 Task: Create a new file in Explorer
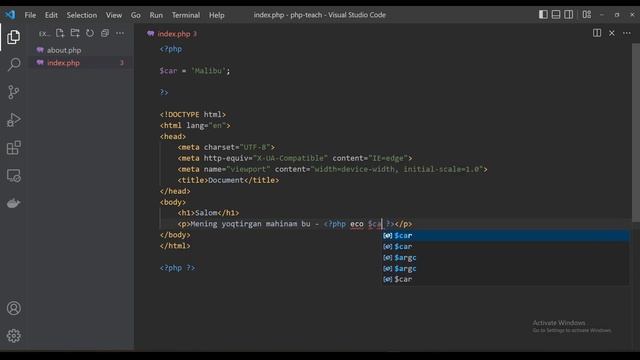click(60, 33)
